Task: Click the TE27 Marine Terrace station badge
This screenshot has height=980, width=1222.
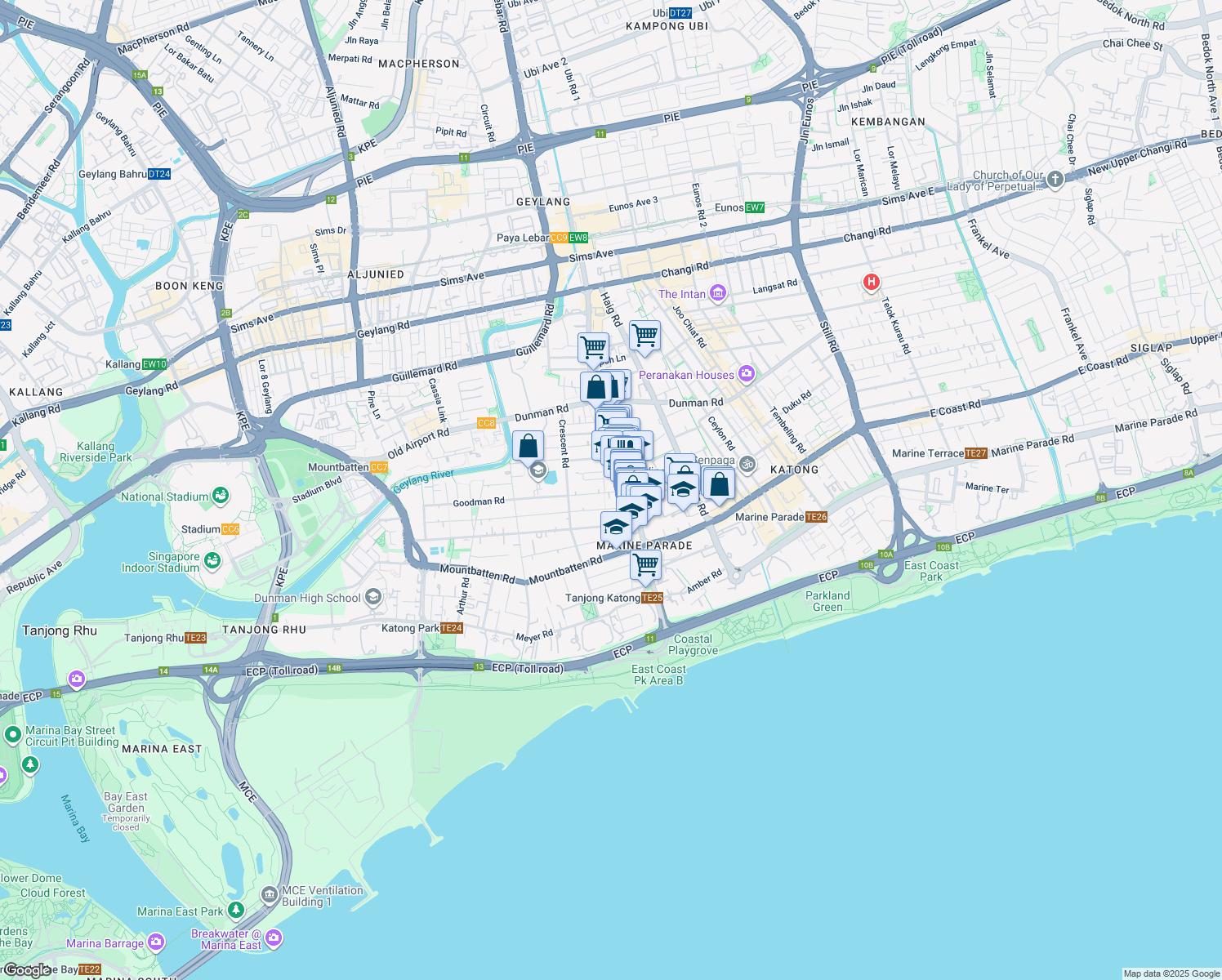Action: pos(974,452)
